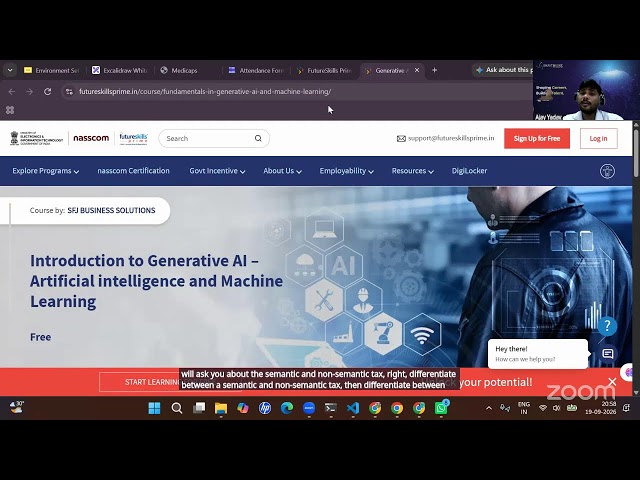This screenshot has width=640, height=480.
Task: Click the ENG IN language indicator
Action: tap(524, 408)
